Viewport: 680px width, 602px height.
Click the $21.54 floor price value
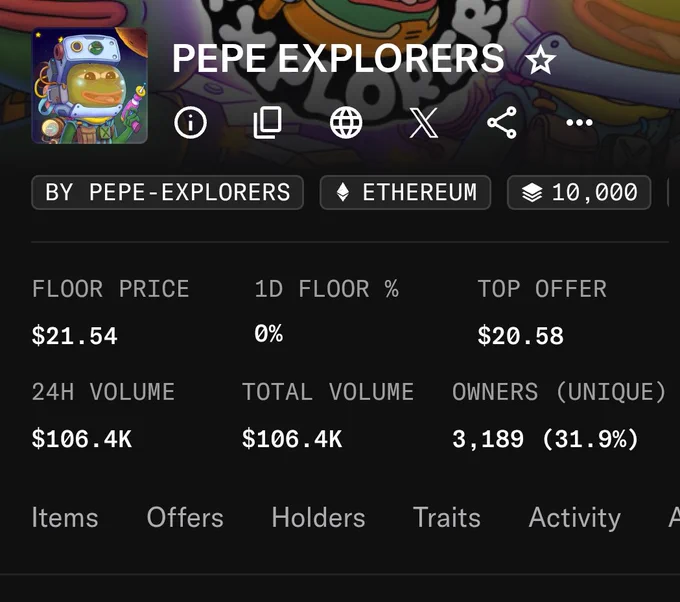pyautogui.click(x=75, y=336)
